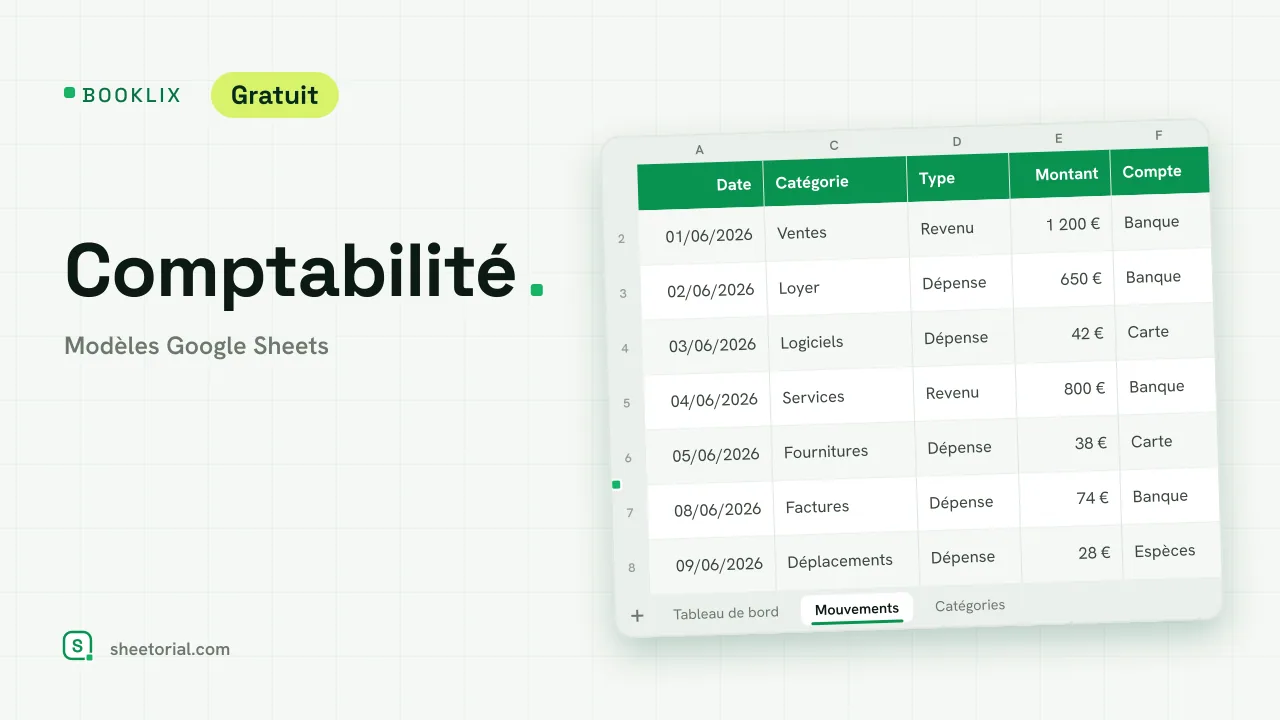The image size is (1280, 720).
Task: Switch to the Catégories tab
Action: [970, 605]
